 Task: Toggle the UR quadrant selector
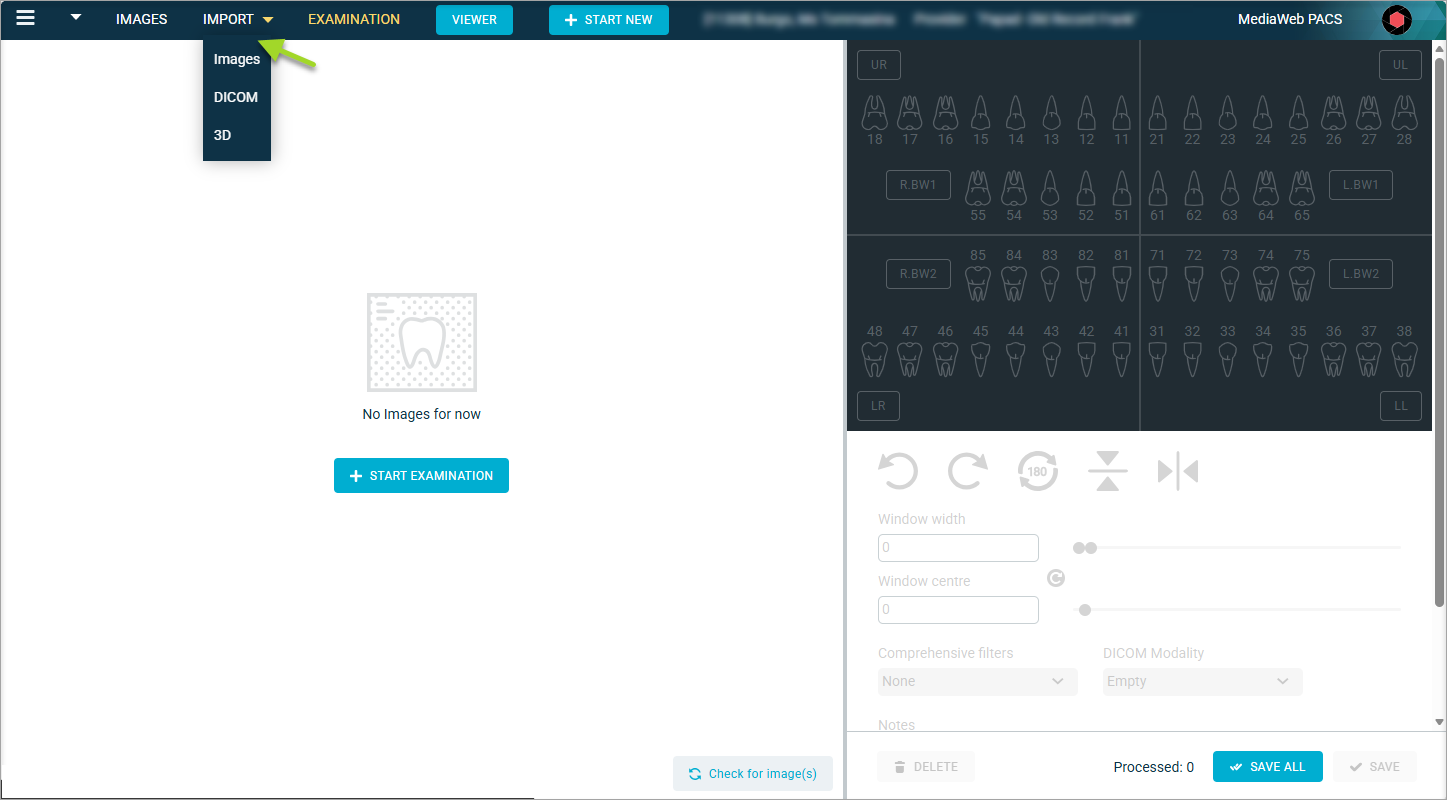click(x=879, y=65)
